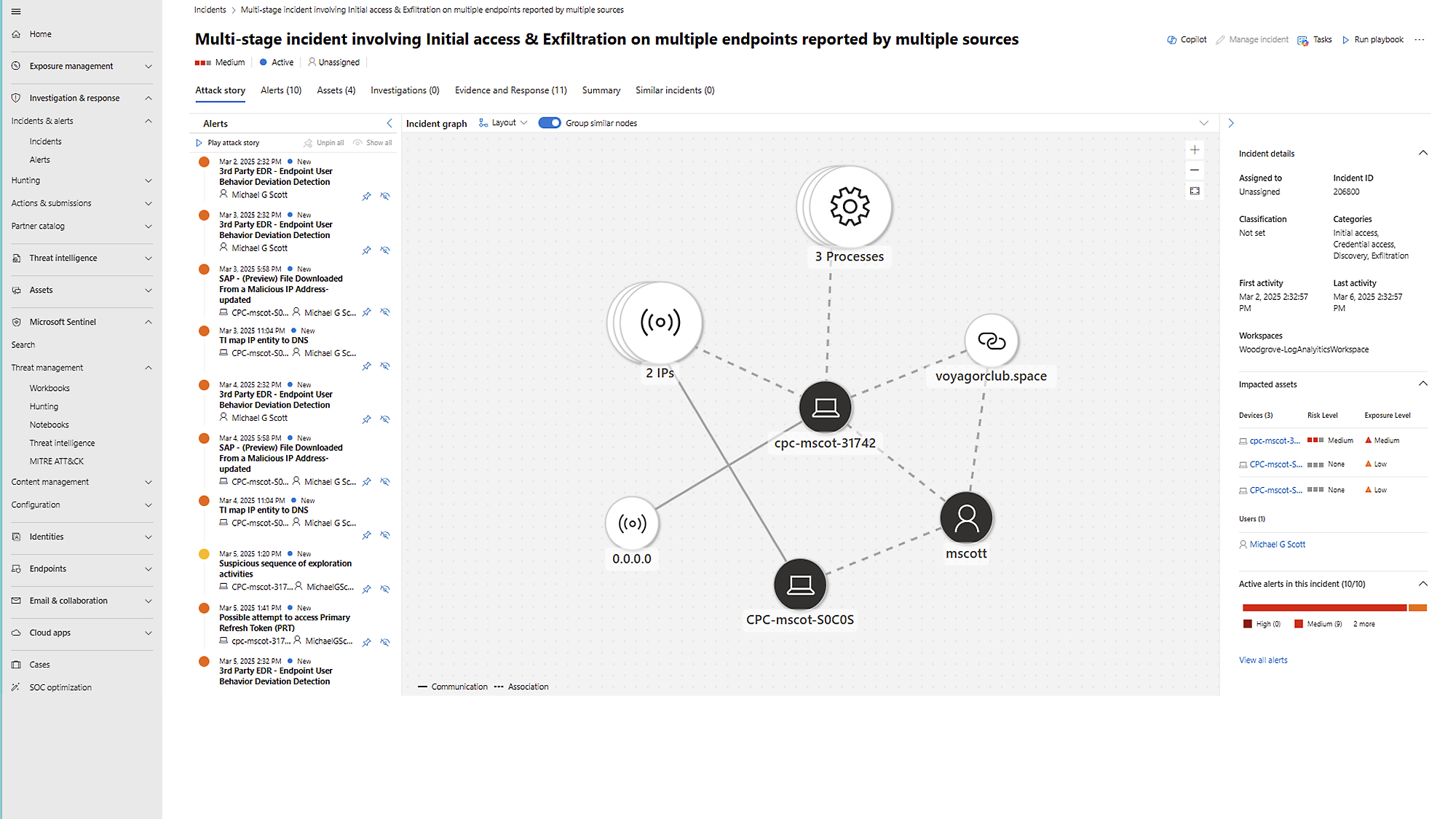
Task: Open the more options ellipsis menu
Action: coord(1420,40)
